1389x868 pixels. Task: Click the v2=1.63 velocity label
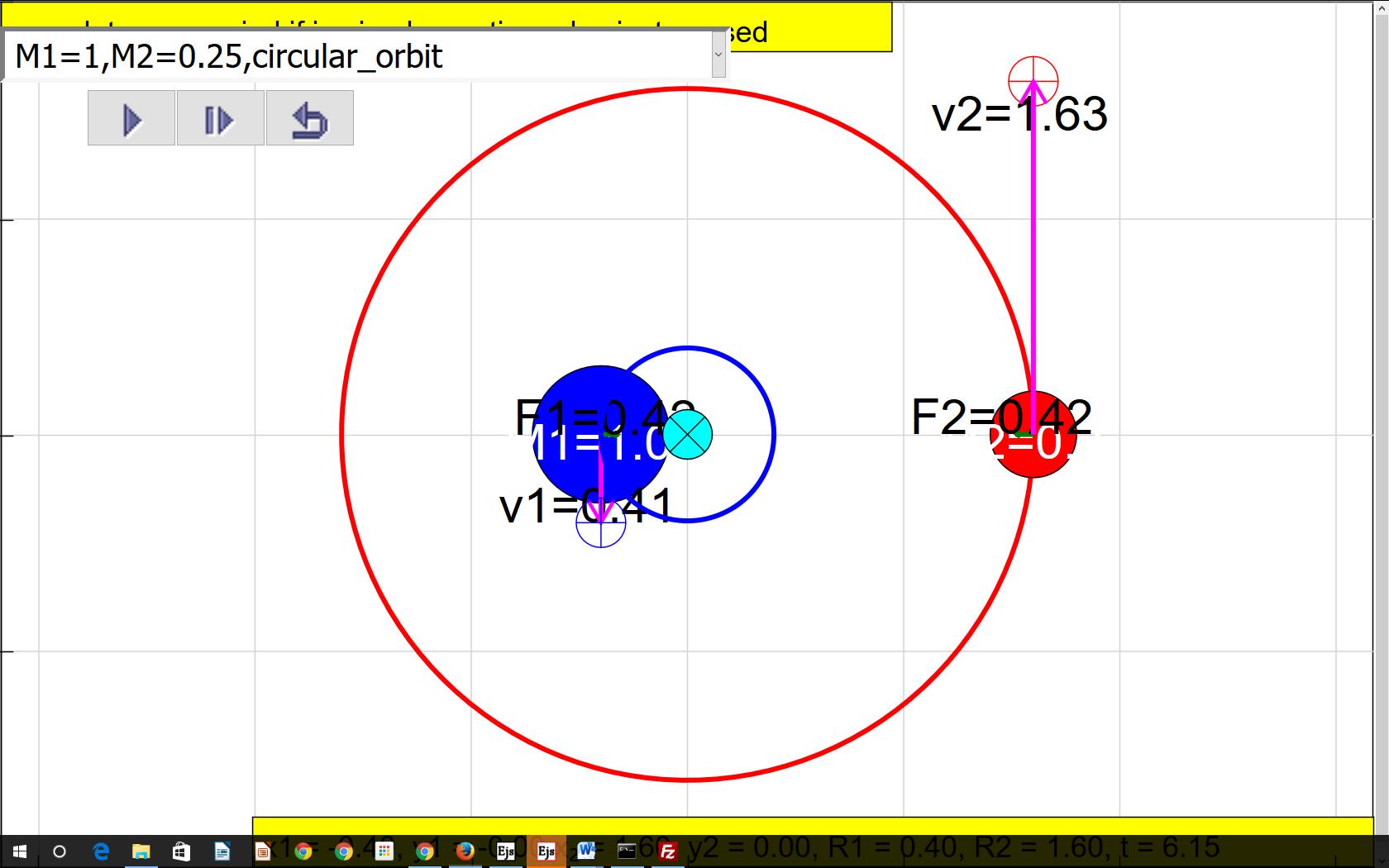(1019, 114)
